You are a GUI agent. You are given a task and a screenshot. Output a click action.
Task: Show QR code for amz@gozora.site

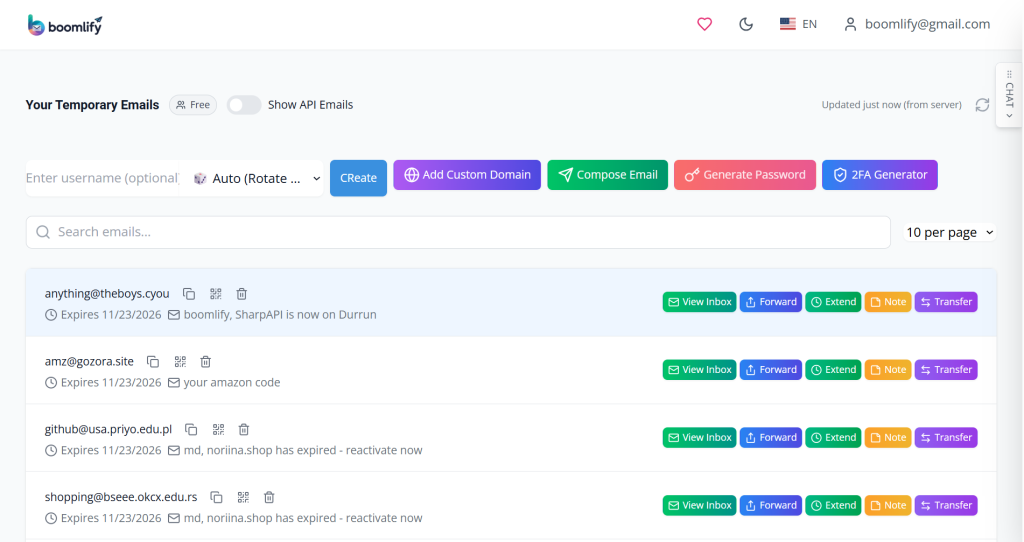[180, 362]
